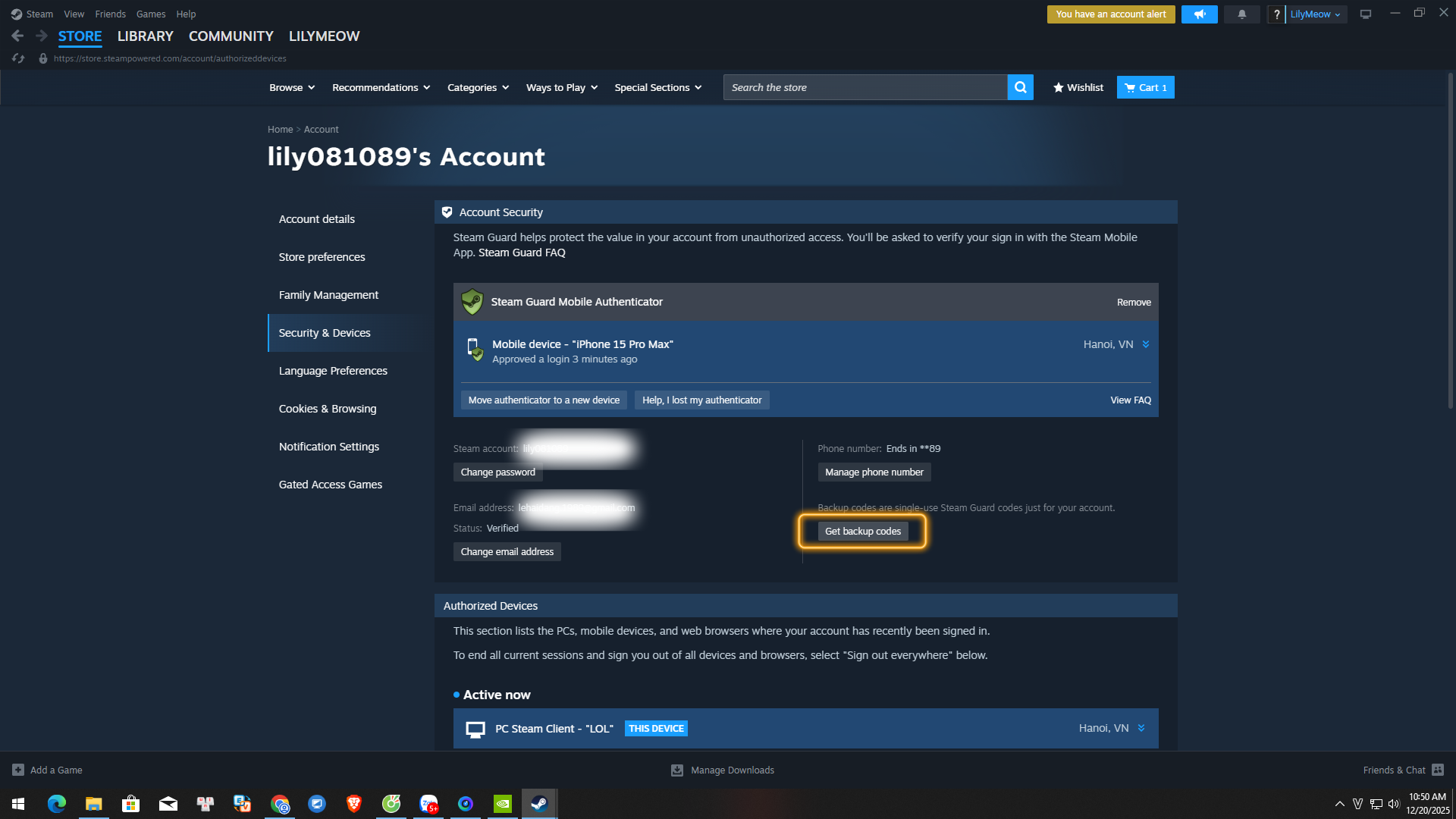1456x819 pixels.
Task: Click the question mark help icon
Action: 1276,14
